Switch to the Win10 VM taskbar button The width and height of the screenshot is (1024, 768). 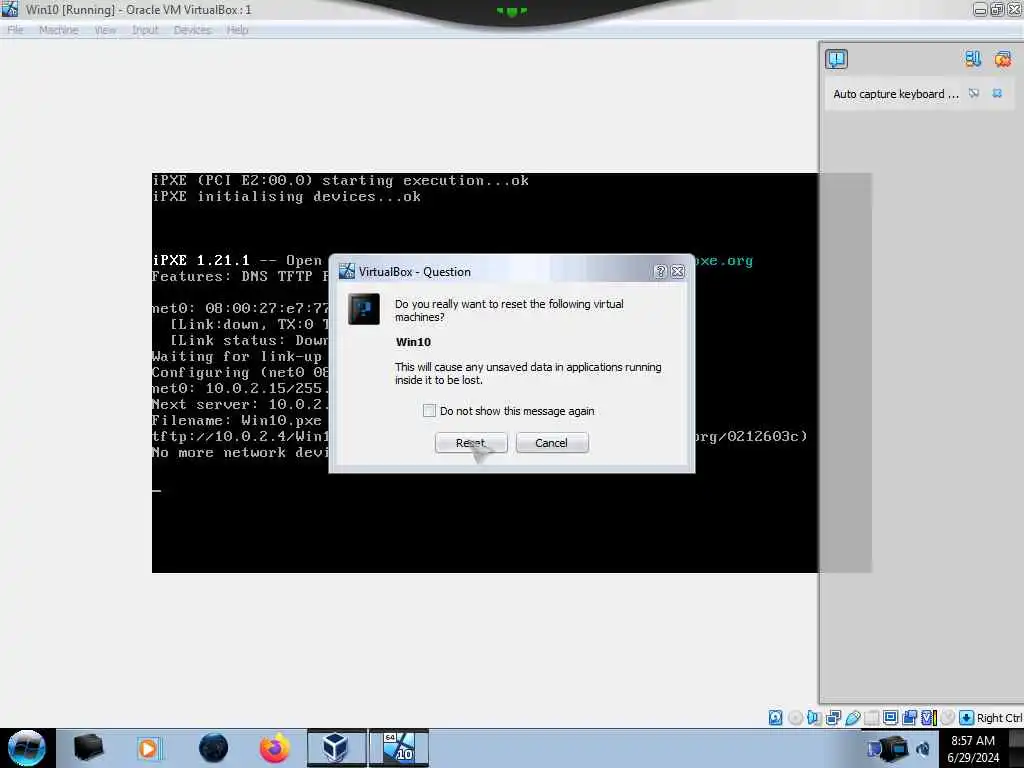398,748
